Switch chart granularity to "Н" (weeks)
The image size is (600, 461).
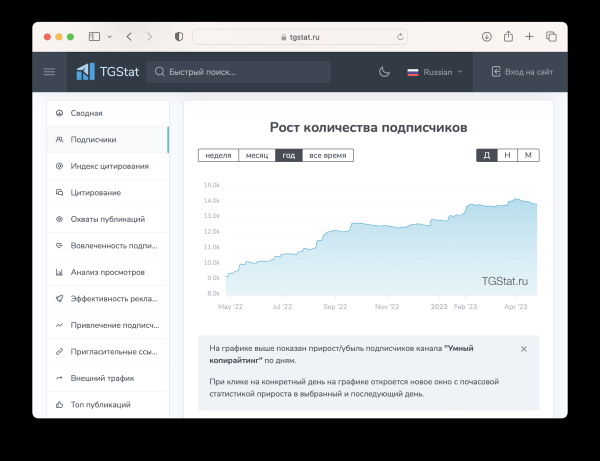508,155
